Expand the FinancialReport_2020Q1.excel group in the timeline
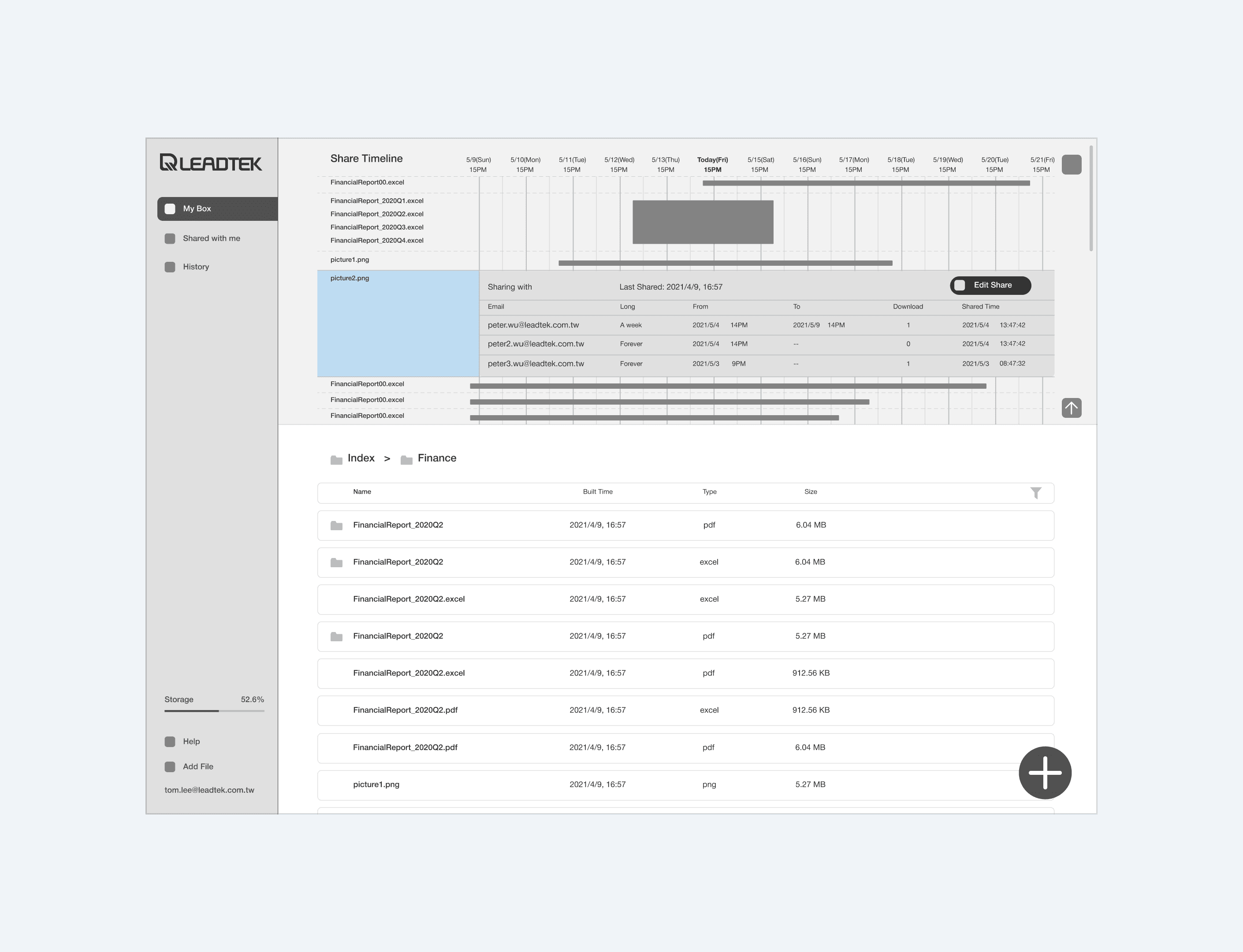This screenshot has width=1243, height=952. point(377,201)
